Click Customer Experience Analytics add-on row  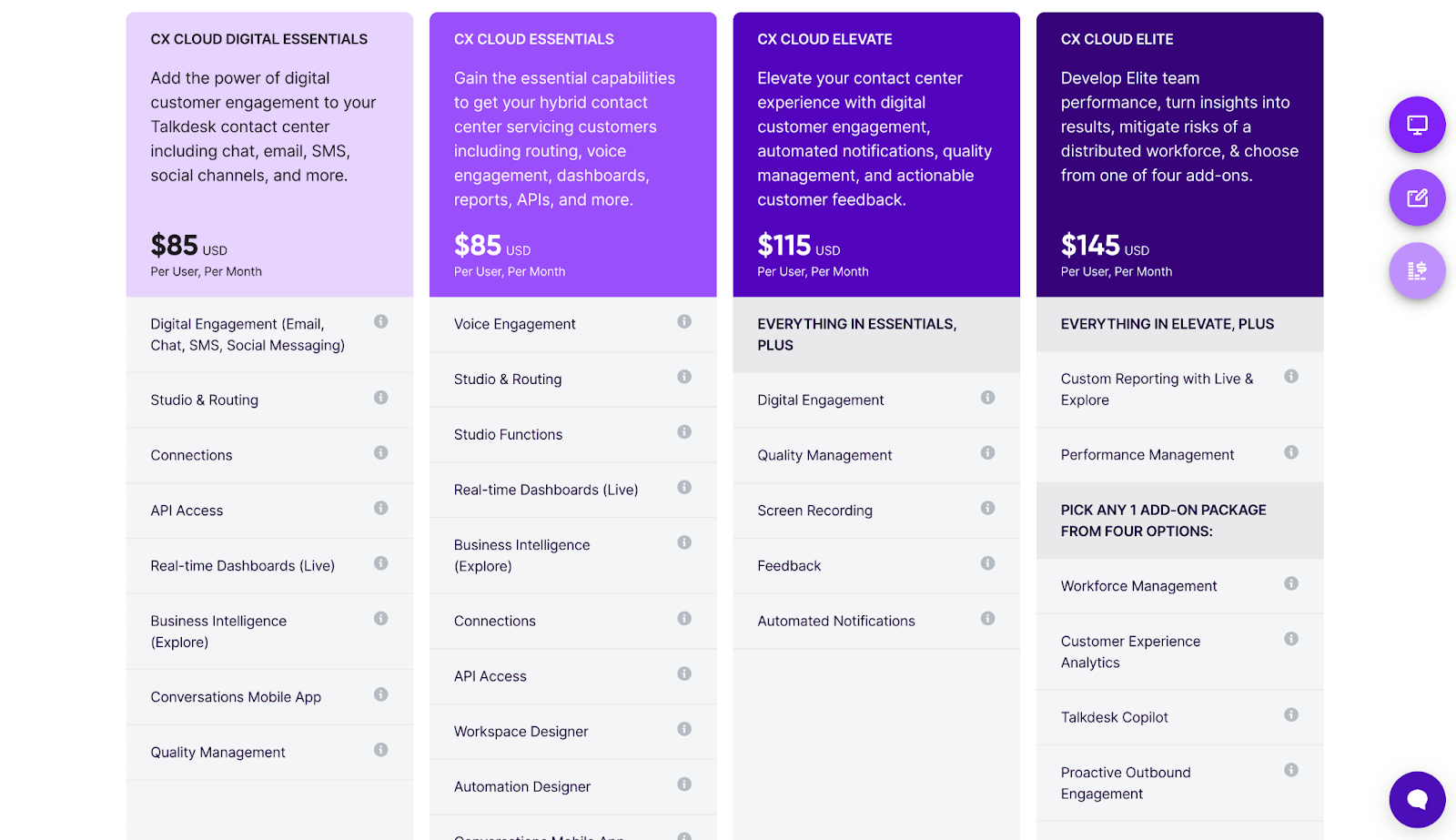click(x=1130, y=652)
